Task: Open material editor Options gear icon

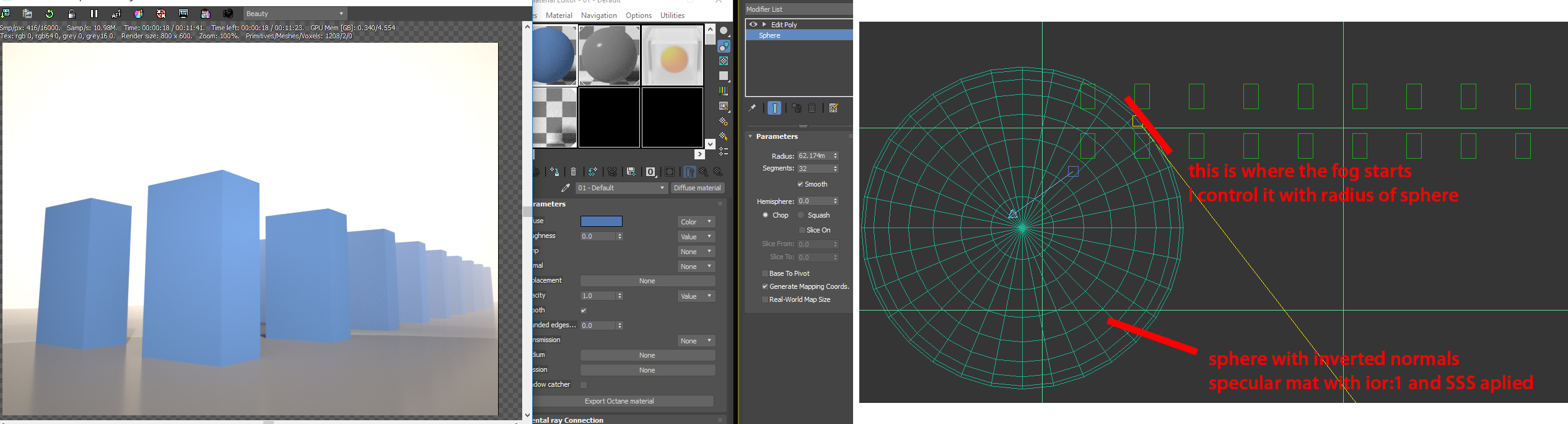Action: [x=724, y=121]
